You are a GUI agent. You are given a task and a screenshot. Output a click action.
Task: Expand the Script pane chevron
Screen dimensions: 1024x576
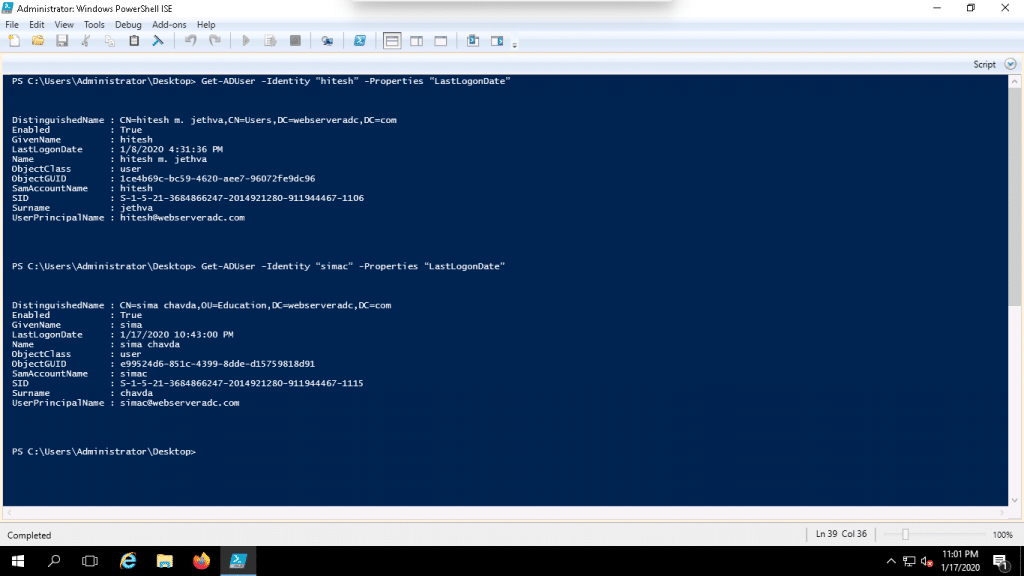coord(1009,63)
